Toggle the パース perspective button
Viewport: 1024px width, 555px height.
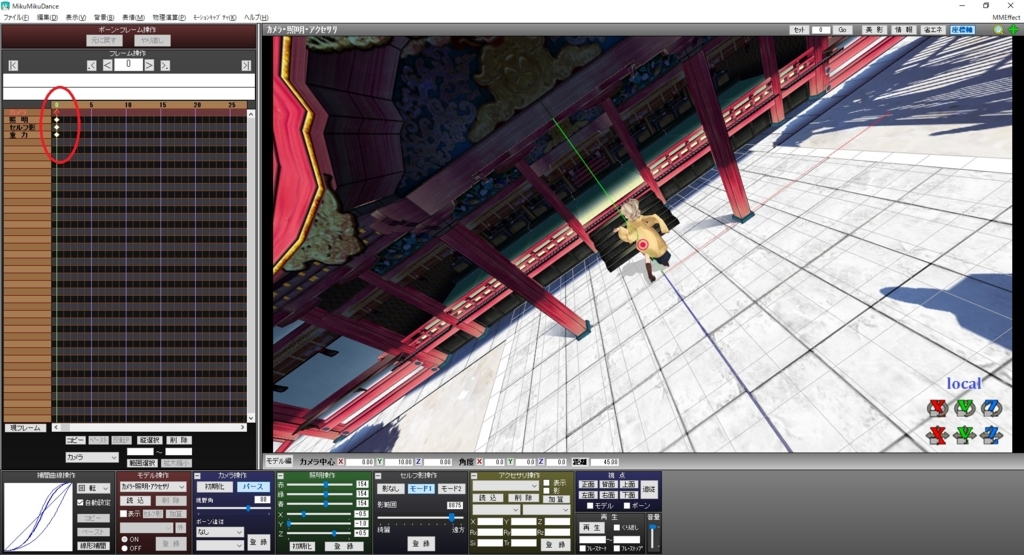click(252, 487)
